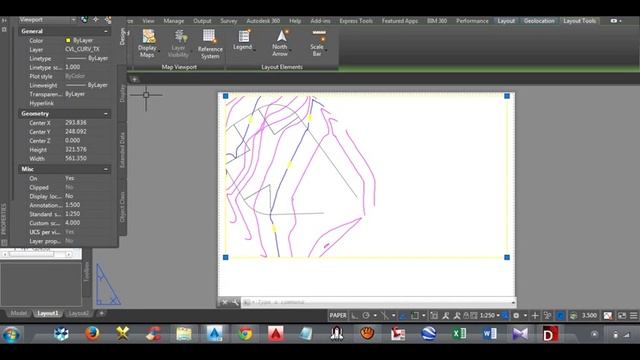This screenshot has height=360, width=640.
Task: Click the quick select icon in Properties header
Action: pos(108,20)
